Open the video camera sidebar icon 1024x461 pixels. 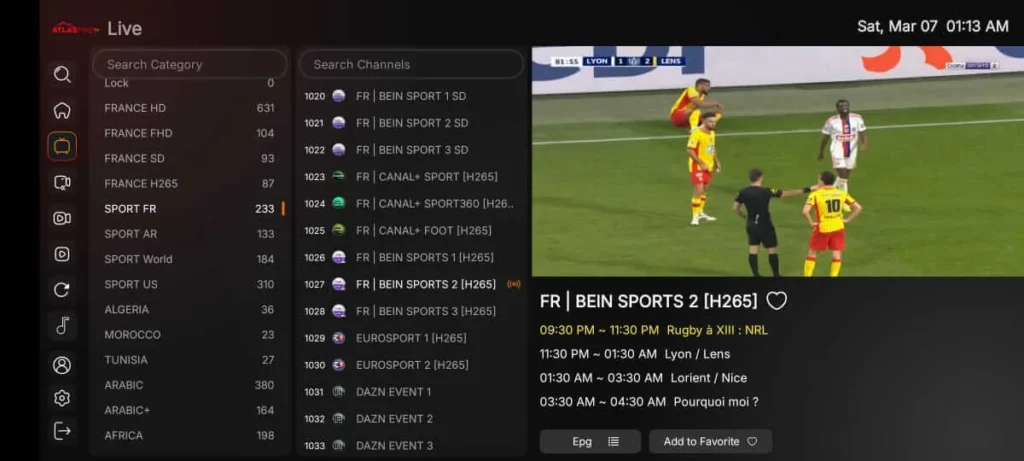[x=62, y=218]
